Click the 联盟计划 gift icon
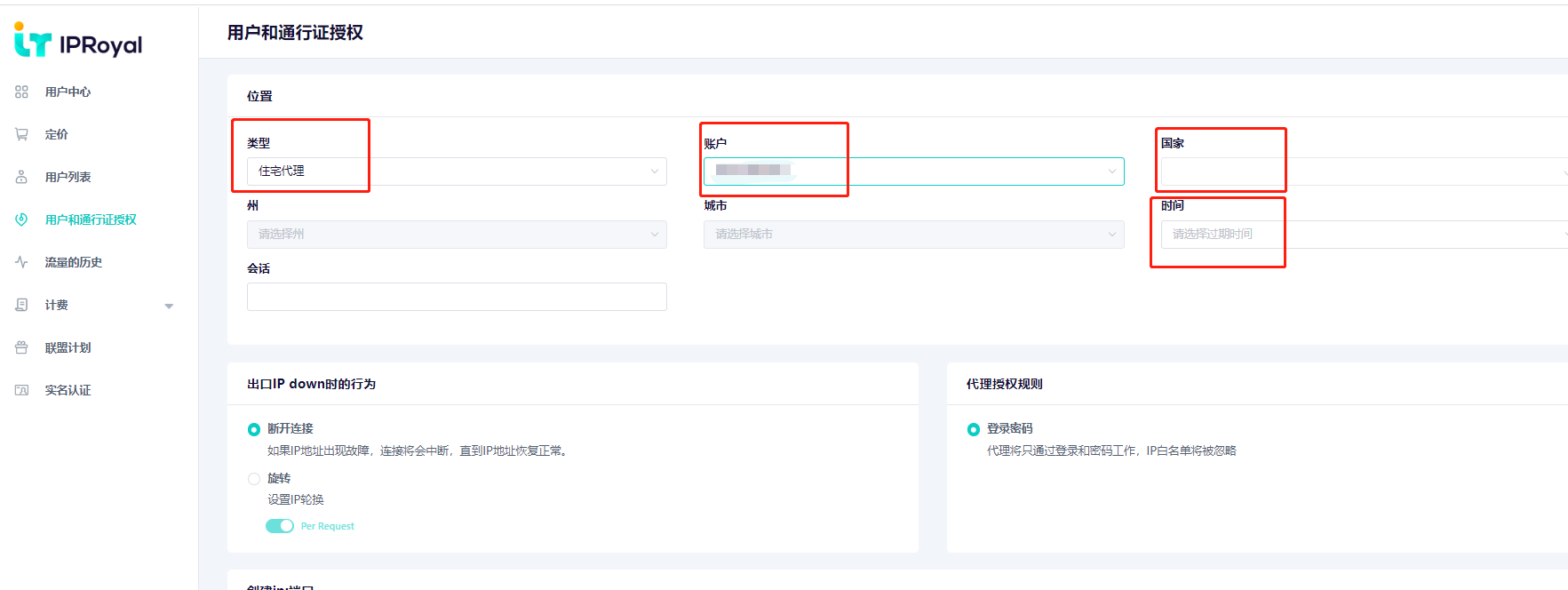The width and height of the screenshot is (1568, 590). point(21,347)
